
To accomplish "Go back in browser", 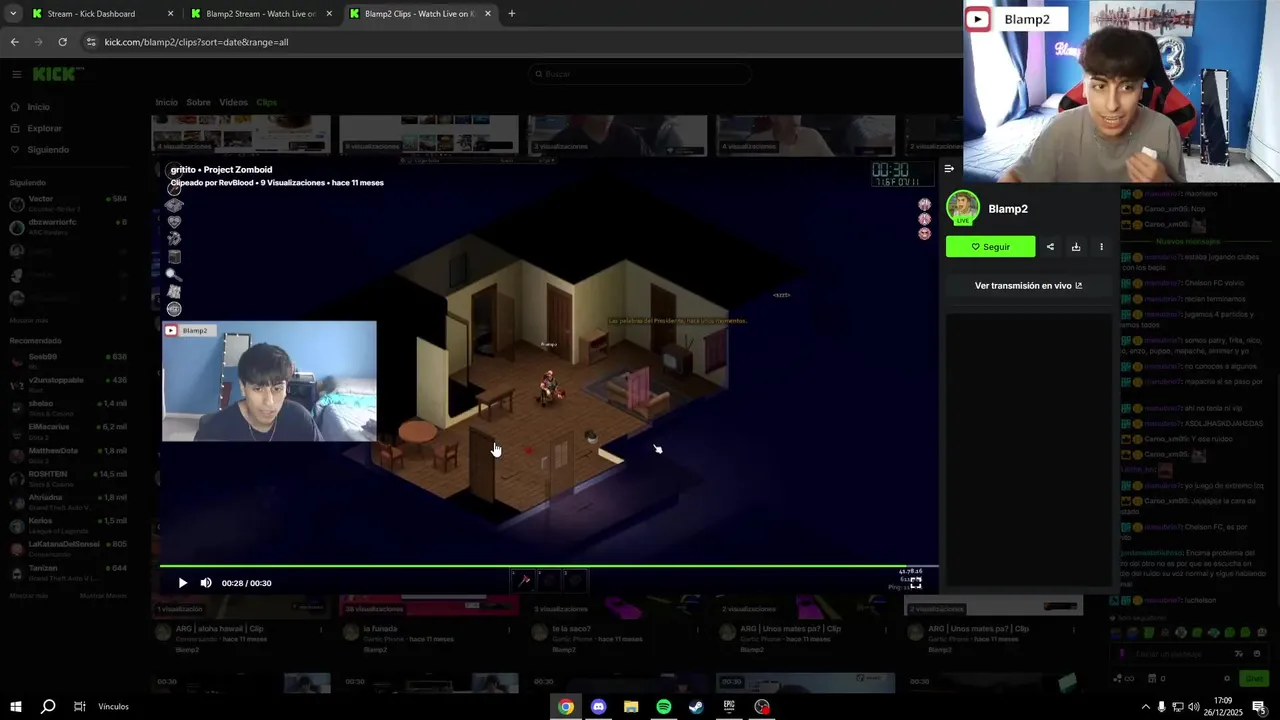I will 14,42.
